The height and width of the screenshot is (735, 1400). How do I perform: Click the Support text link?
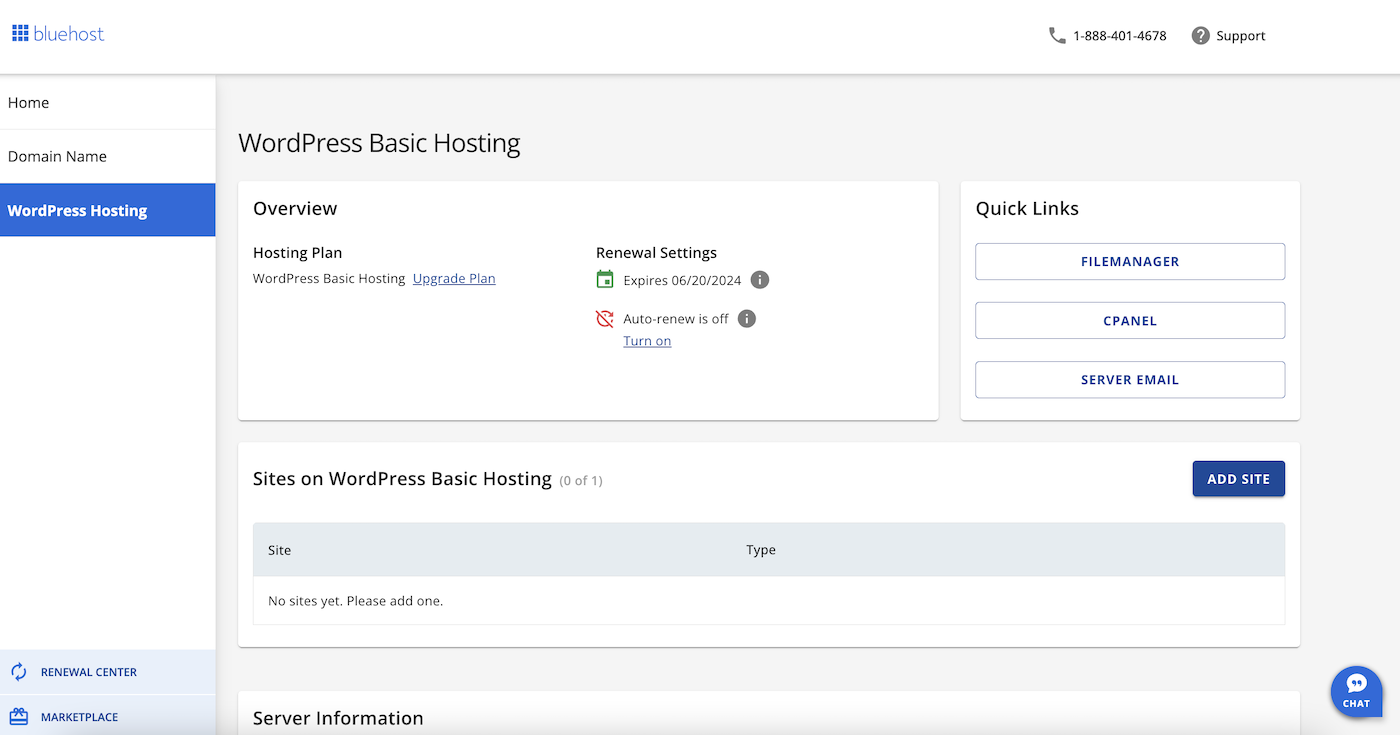[1241, 36]
